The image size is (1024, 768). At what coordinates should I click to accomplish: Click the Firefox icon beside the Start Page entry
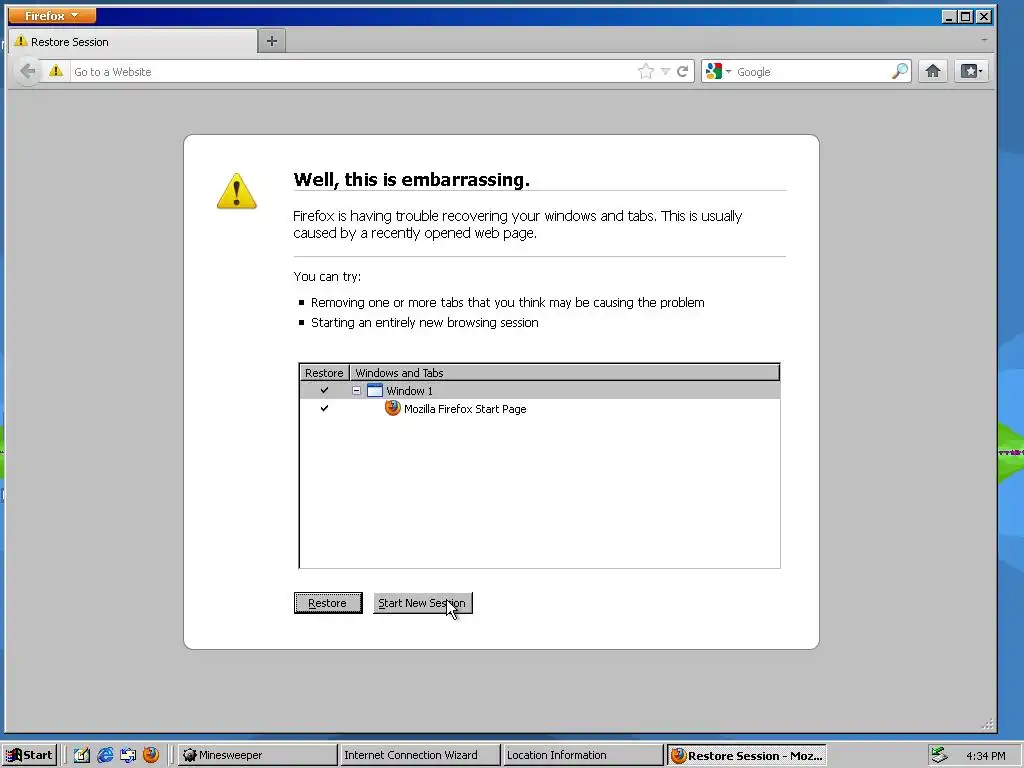coord(392,408)
